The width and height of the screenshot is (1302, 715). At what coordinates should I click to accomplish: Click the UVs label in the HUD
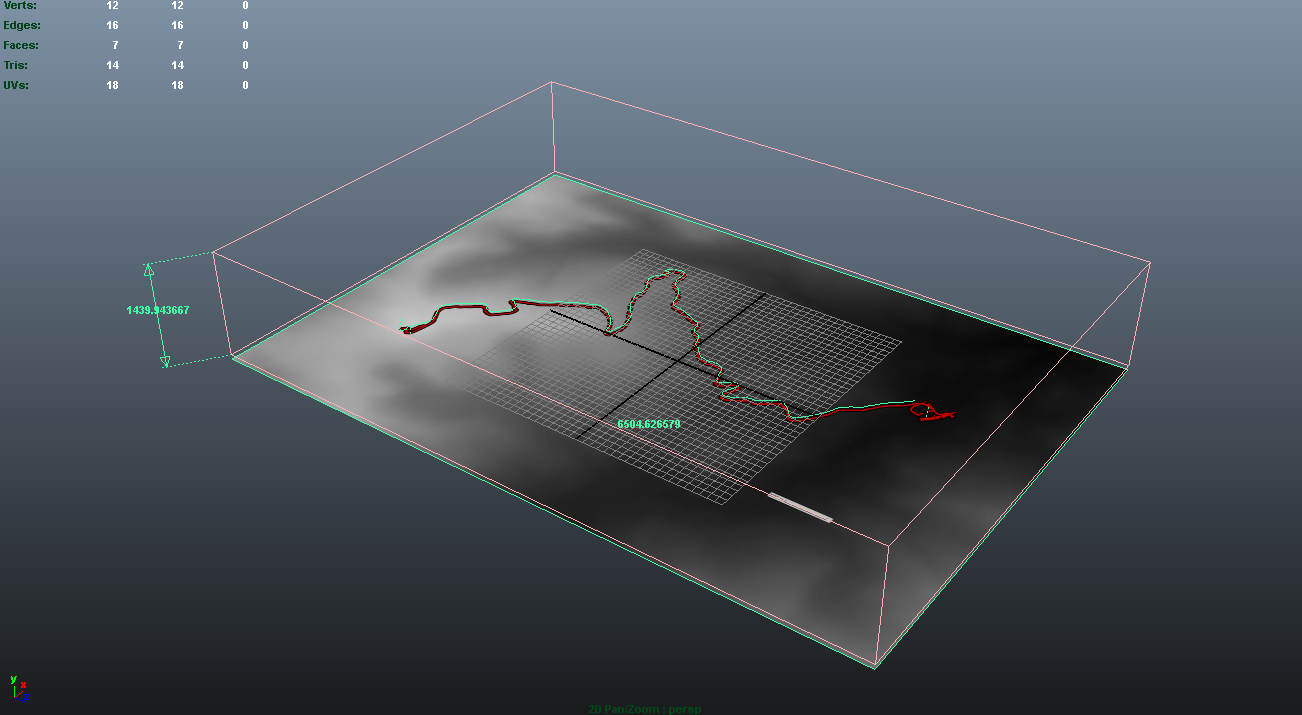tap(16, 85)
